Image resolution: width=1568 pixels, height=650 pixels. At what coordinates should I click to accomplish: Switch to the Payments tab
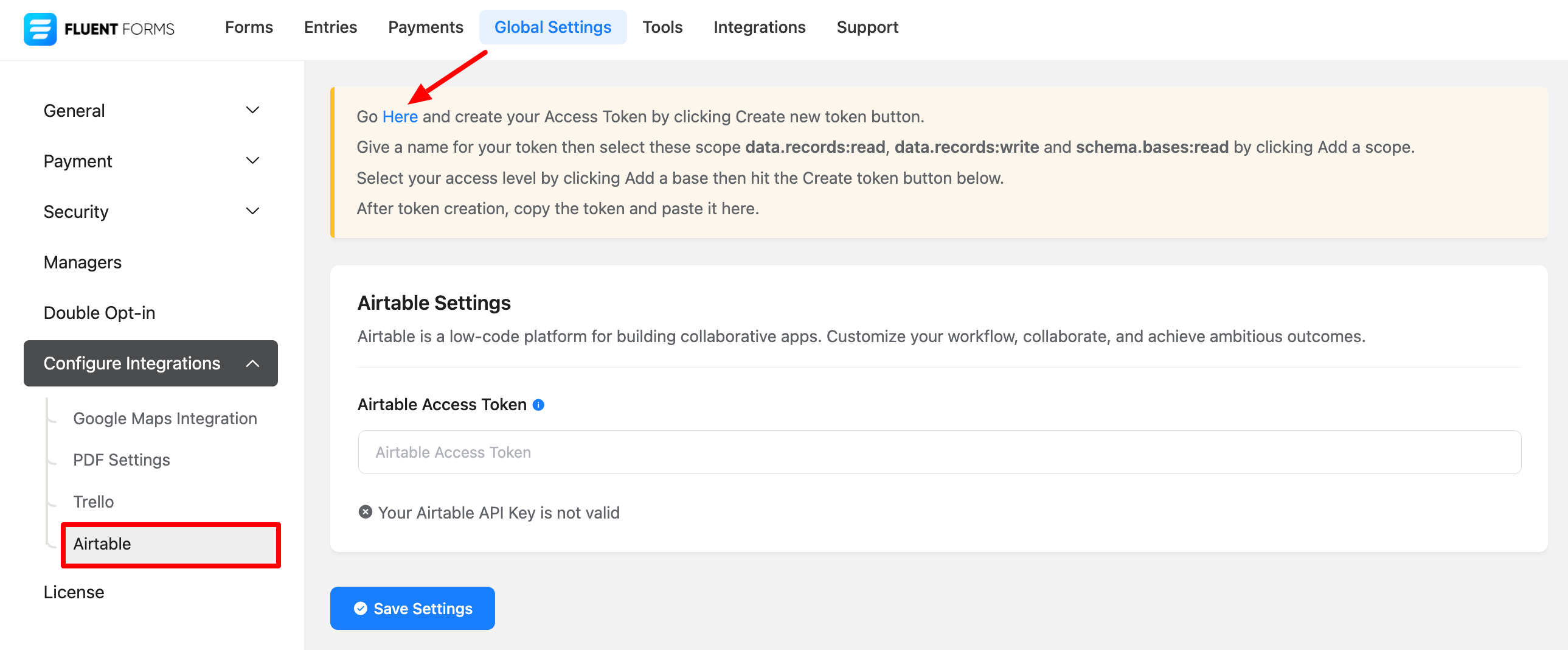tap(426, 27)
